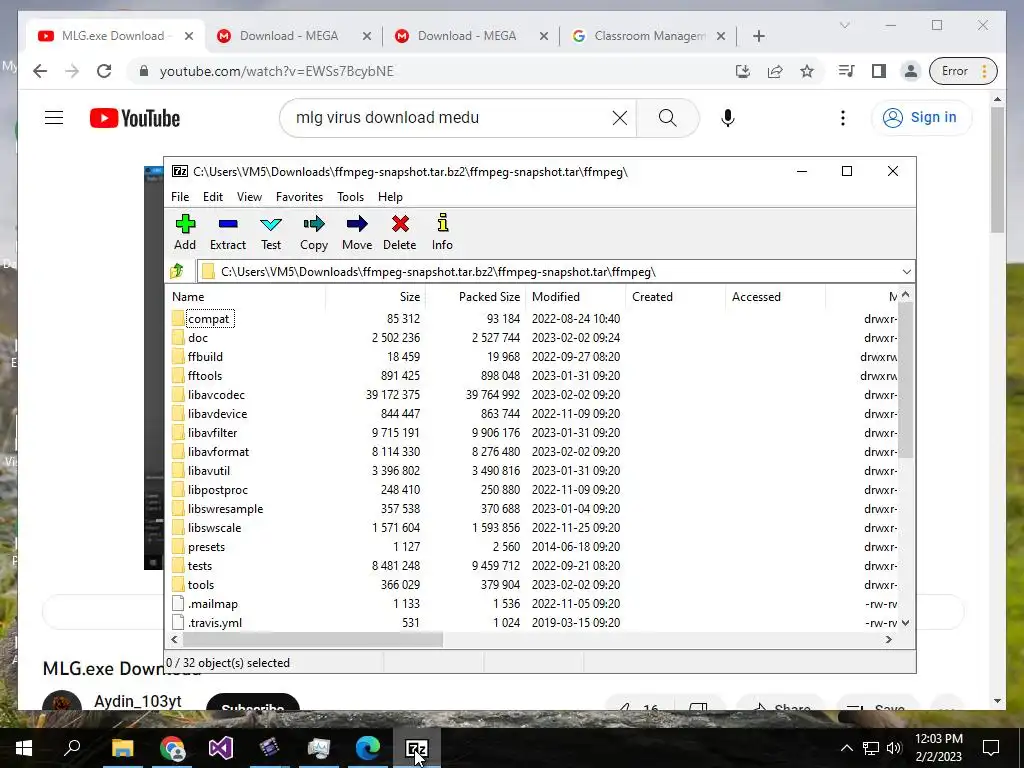Switch to the MLG.exe Download Chrome tab

tap(116, 36)
